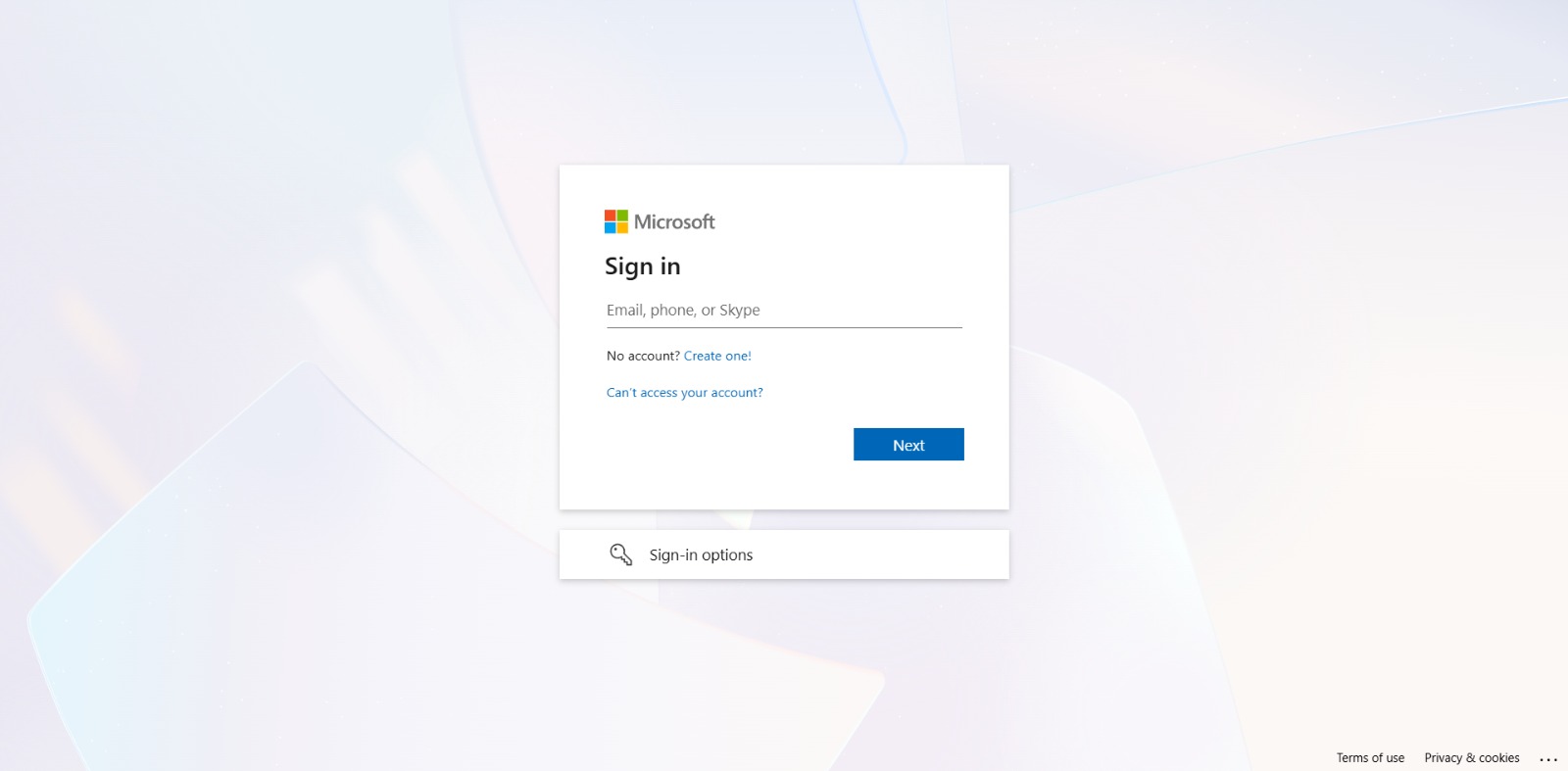Viewport: 1568px width, 771px height.
Task: Select the Sign-in options text label
Action: [x=701, y=554]
